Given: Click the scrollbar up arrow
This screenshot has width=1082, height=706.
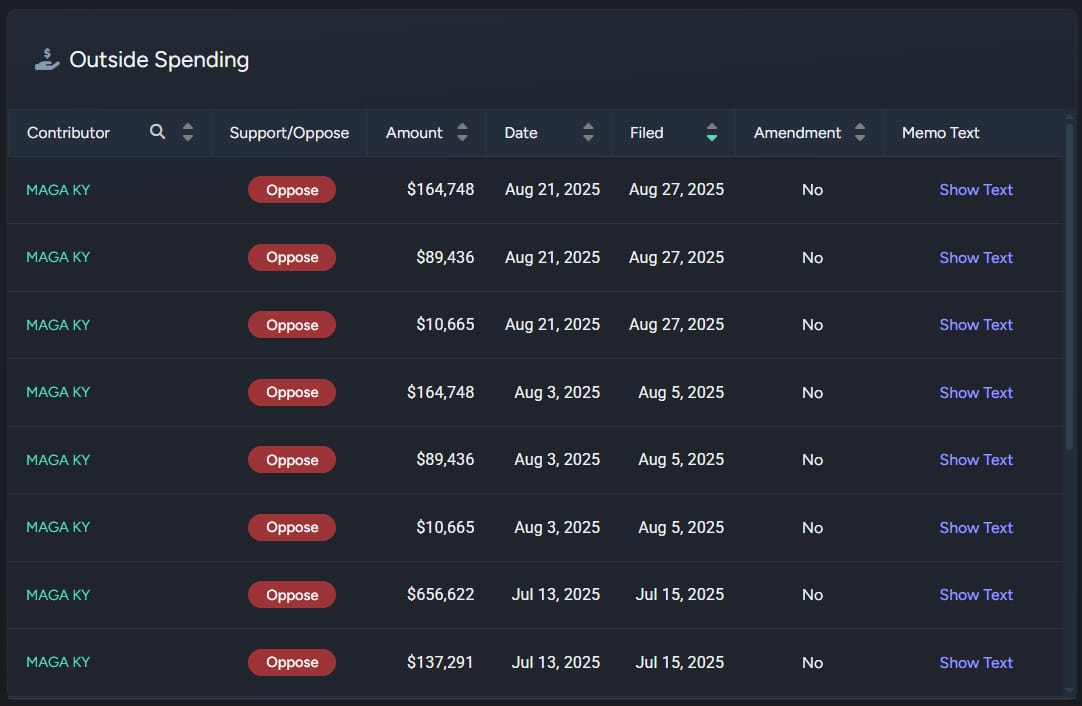Looking at the screenshot, I should pyautogui.click(x=1070, y=117).
